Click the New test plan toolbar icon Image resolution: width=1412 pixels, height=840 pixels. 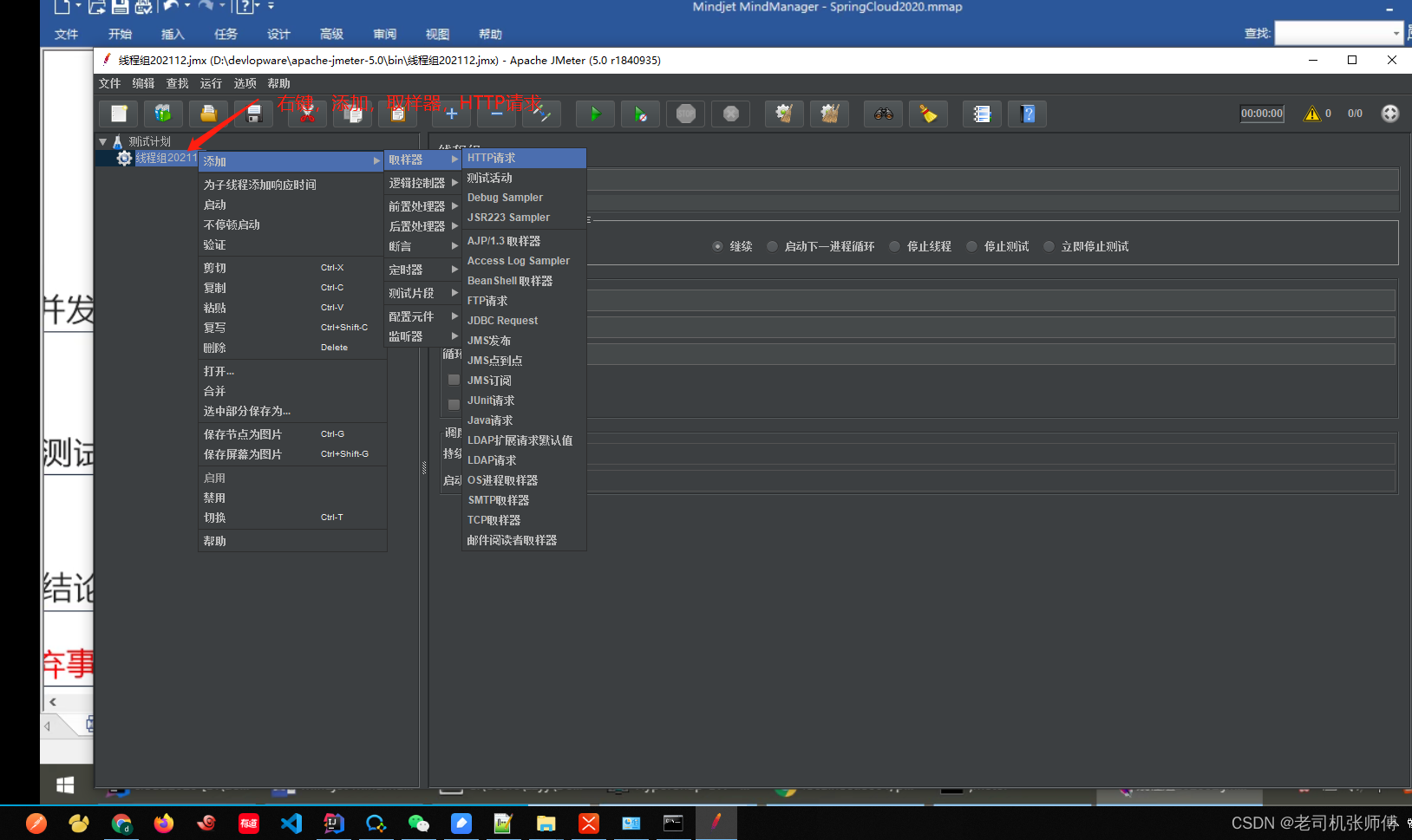(119, 114)
